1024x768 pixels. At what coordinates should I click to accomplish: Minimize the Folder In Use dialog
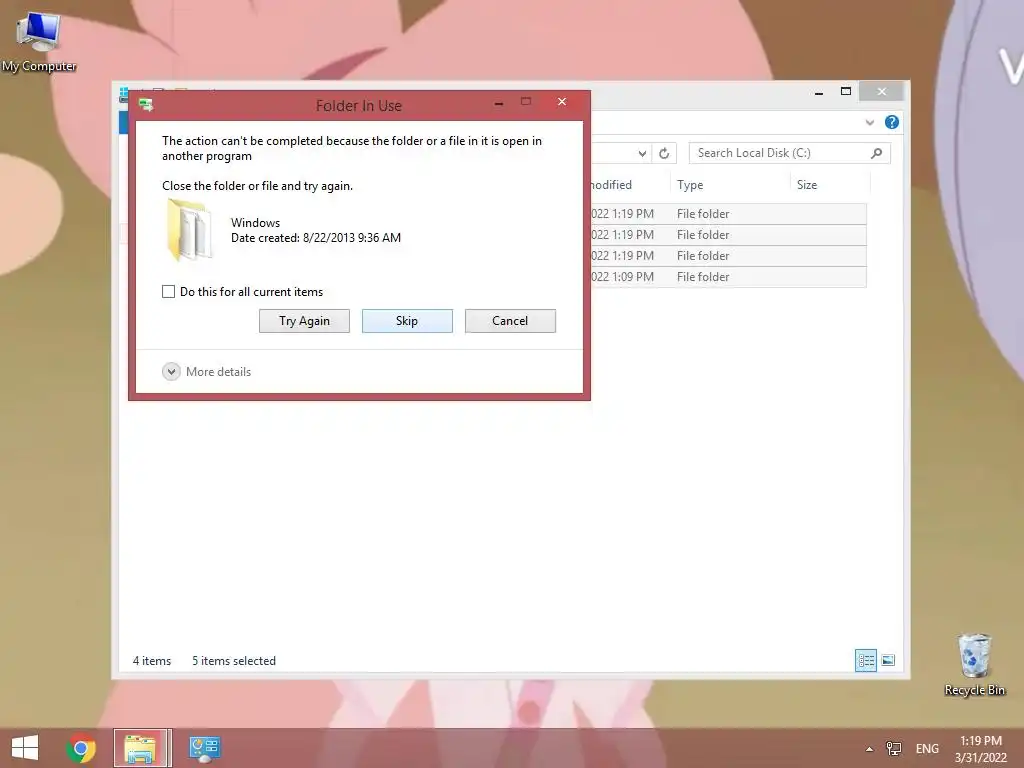tap(499, 103)
